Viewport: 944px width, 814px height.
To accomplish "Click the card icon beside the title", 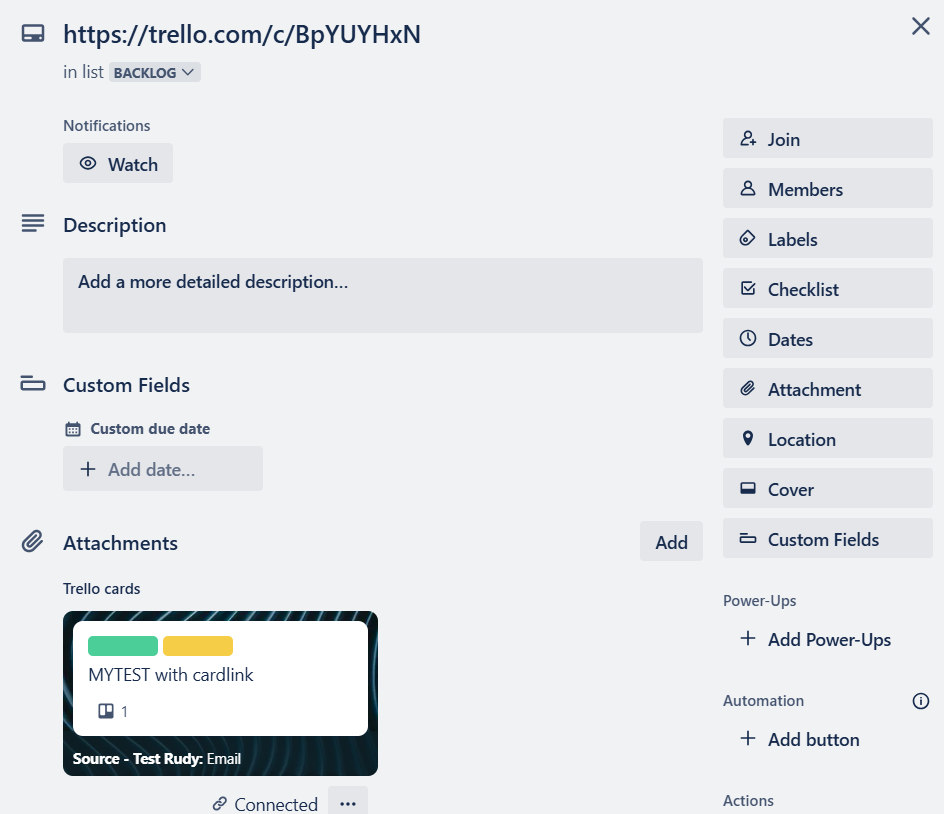I will 33,34.
